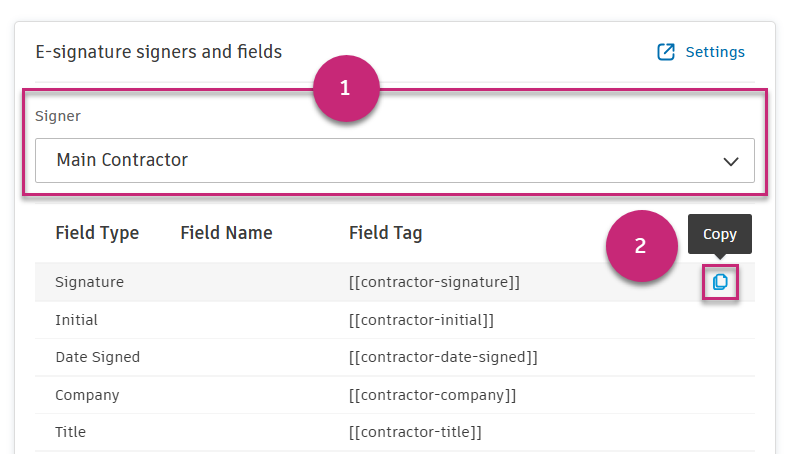
Task: Click the [[contractor-title]] field tag
Action: [x=415, y=432]
